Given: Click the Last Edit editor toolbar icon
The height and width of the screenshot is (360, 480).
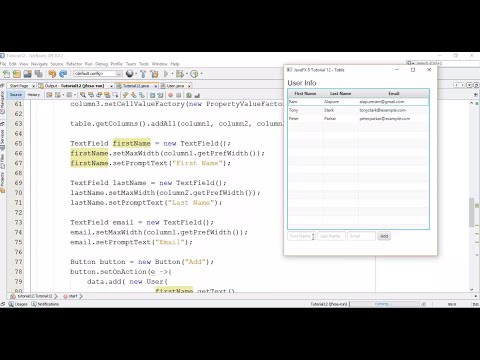Looking at the screenshot, I should (x=49, y=95).
